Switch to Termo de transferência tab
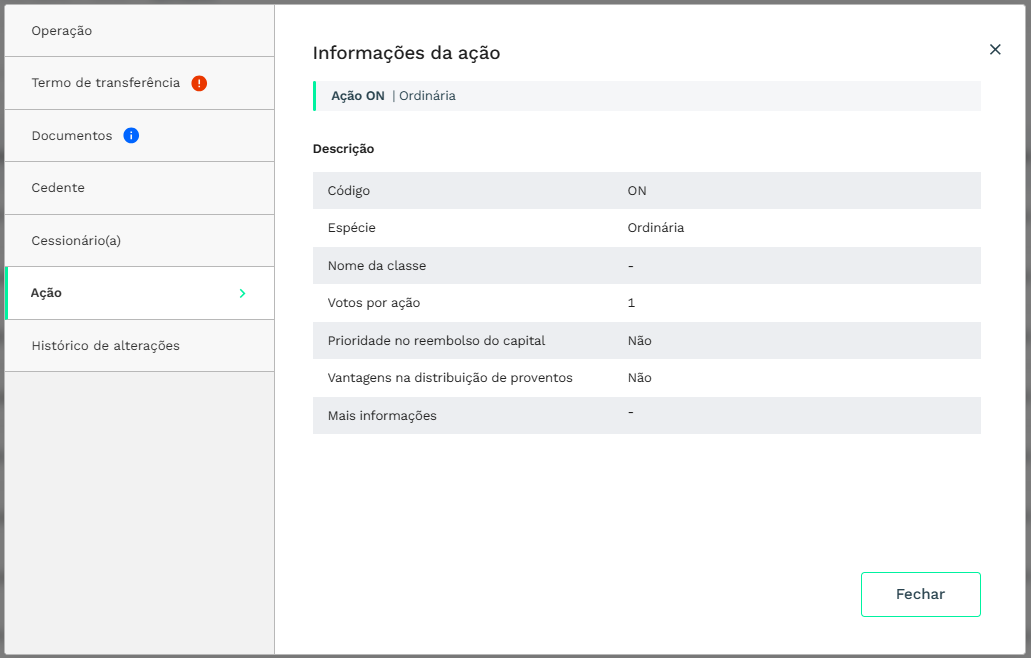This screenshot has width=1031, height=658. click(106, 83)
